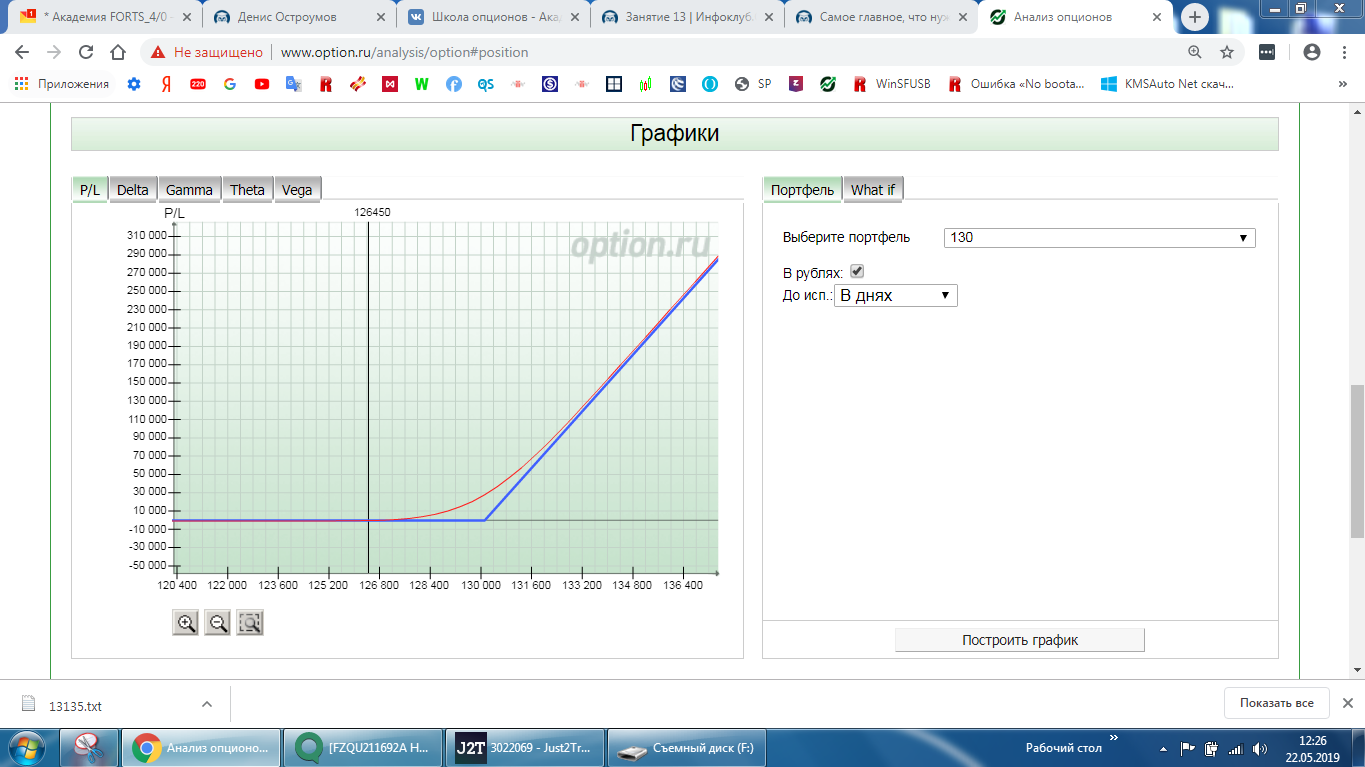1365x767 pixels.
Task: Open the green W bookmark
Action: [x=422, y=84]
